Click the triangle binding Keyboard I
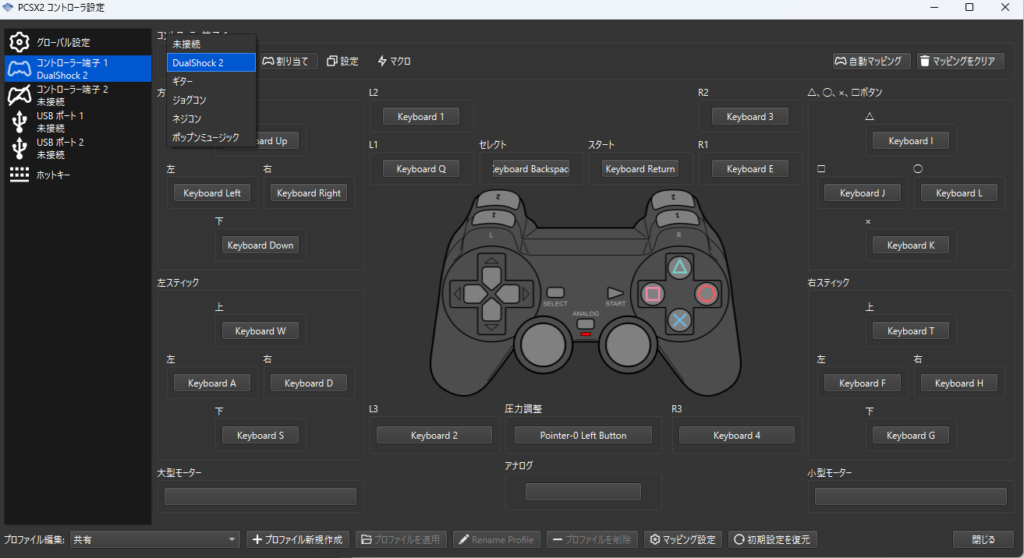This screenshot has height=558, width=1024. [910, 140]
